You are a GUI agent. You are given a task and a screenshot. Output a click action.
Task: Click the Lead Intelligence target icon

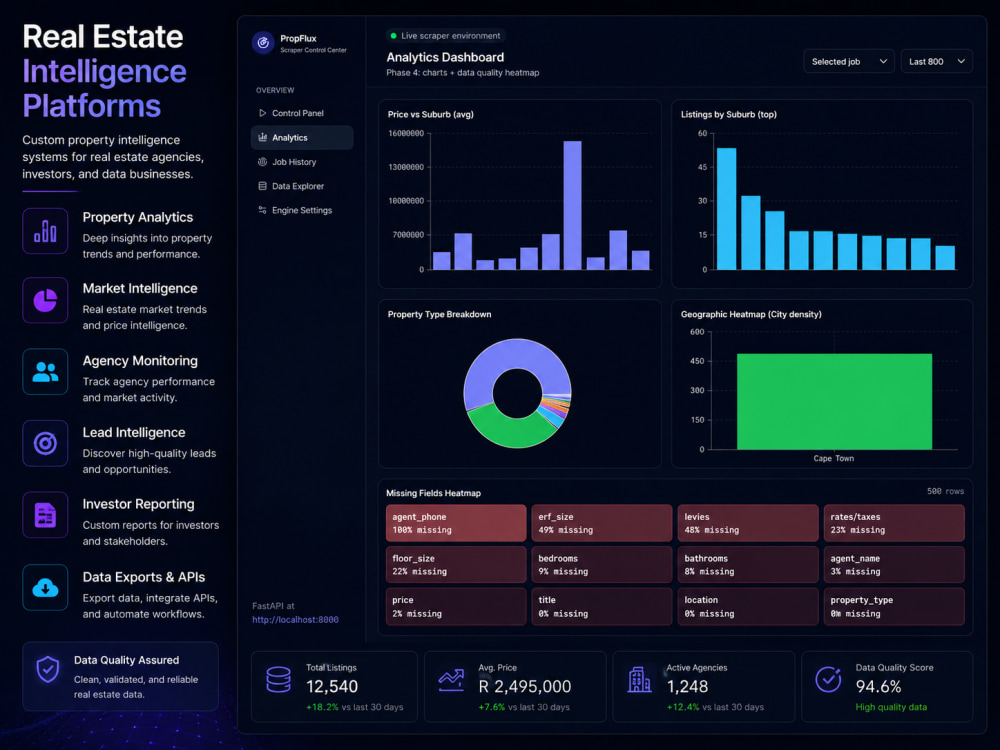click(x=45, y=443)
